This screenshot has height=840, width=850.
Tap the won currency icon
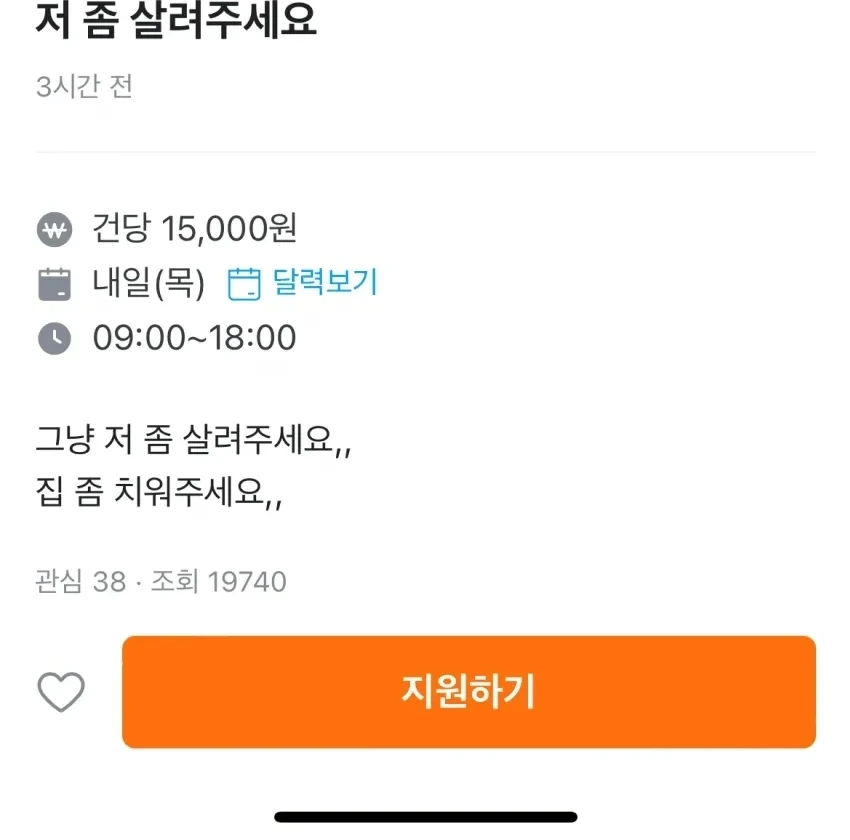pos(55,230)
